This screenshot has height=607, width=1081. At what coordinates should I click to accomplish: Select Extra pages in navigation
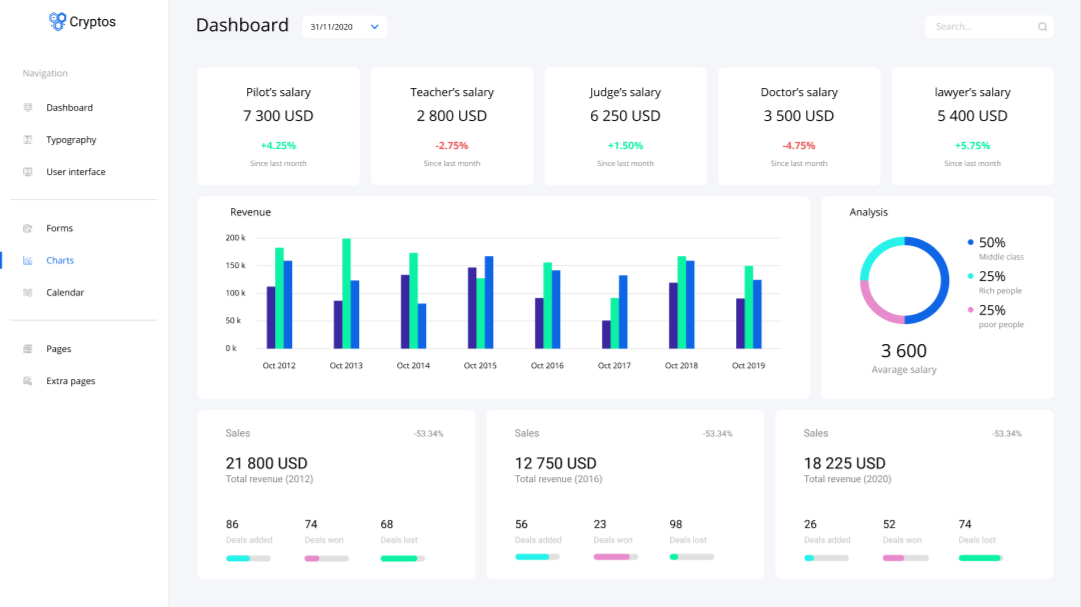[70, 381]
